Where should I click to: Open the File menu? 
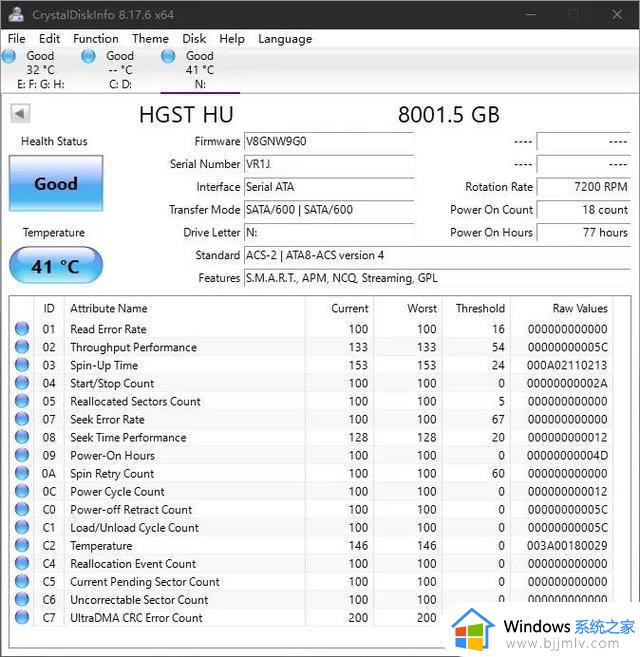(17, 39)
